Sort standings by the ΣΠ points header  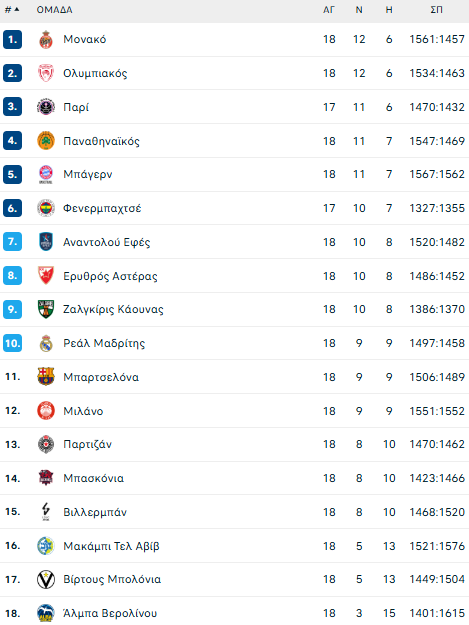point(437,10)
